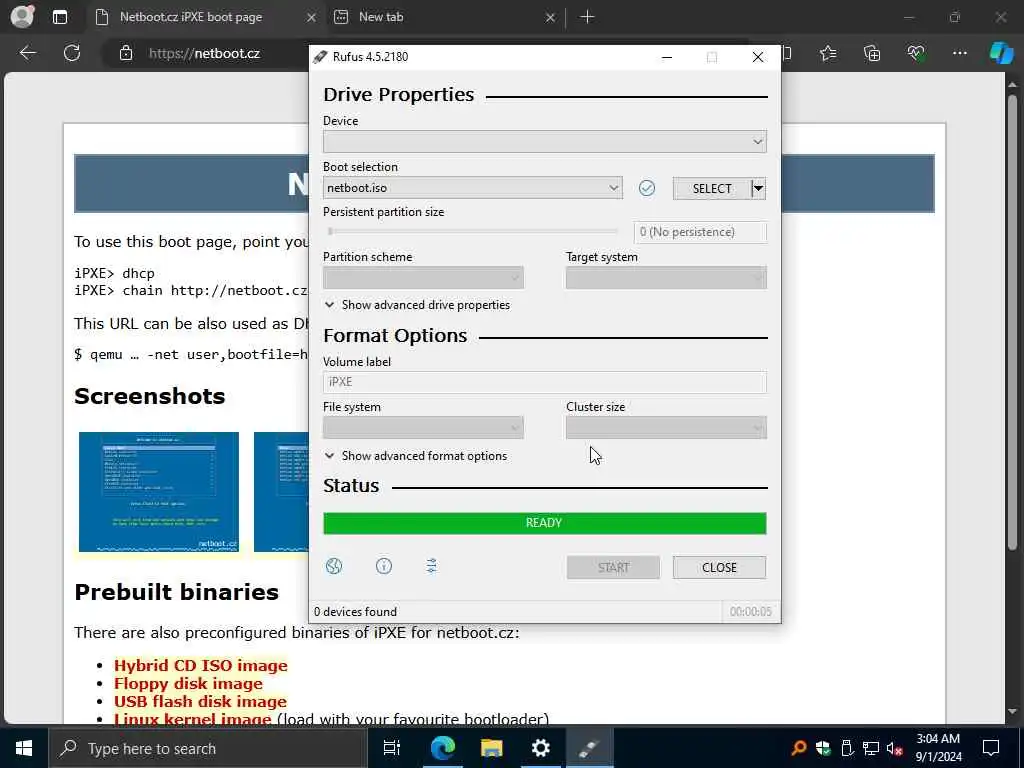Open Task View on the taskbar

(x=392, y=748)
